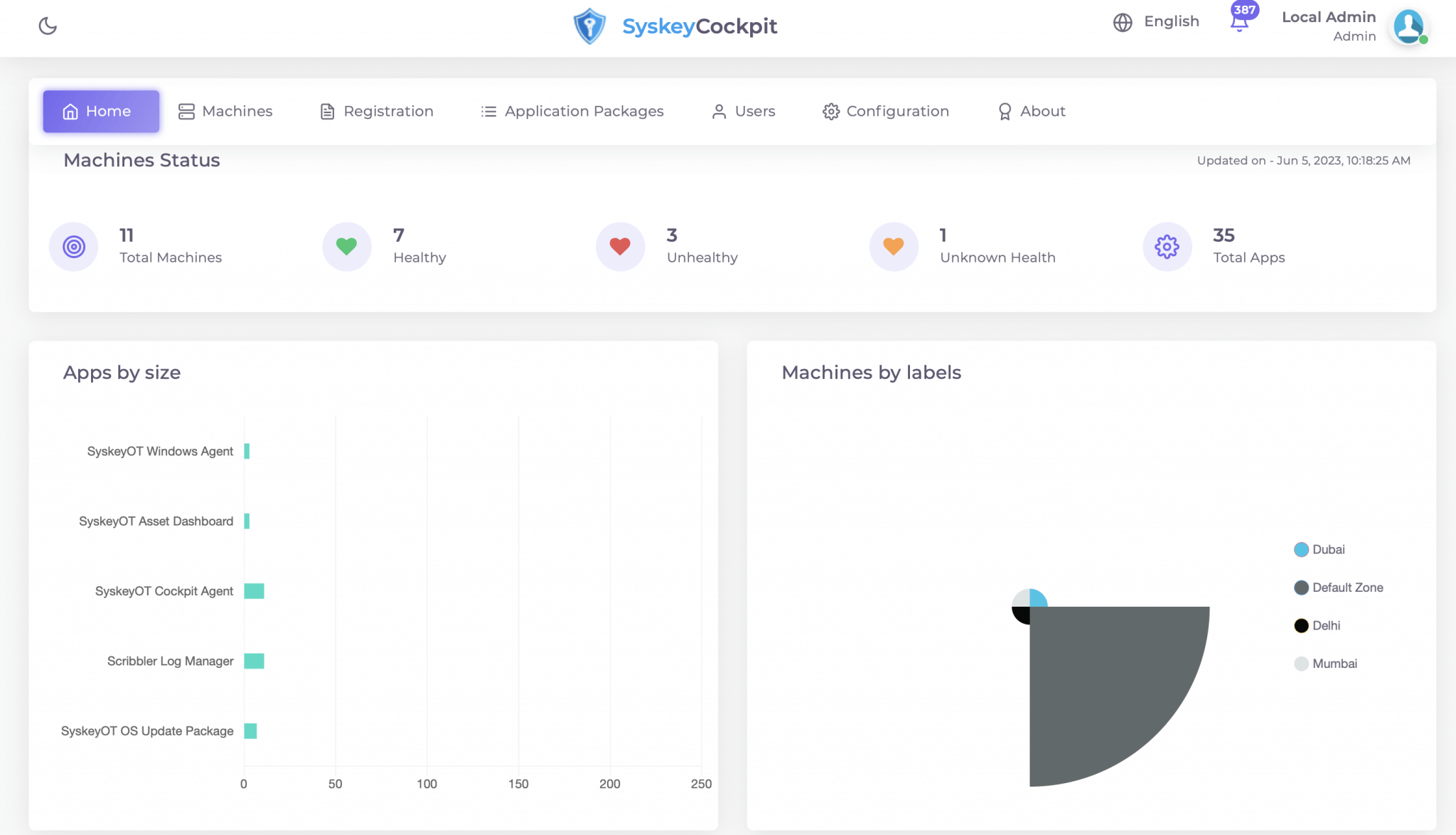Viewport: 1456px width, 835px height.
Task: Click SyskeyOT OS Update Package bar
Action: point(250,731)
